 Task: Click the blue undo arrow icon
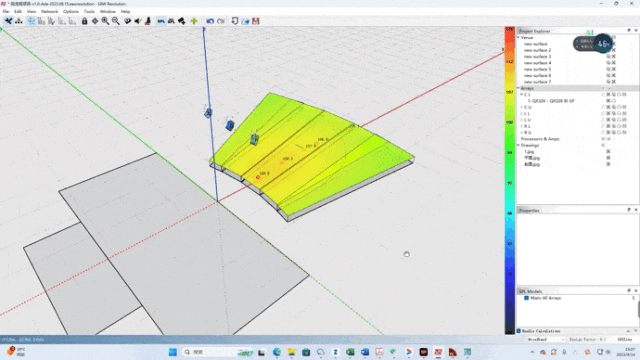210,21
